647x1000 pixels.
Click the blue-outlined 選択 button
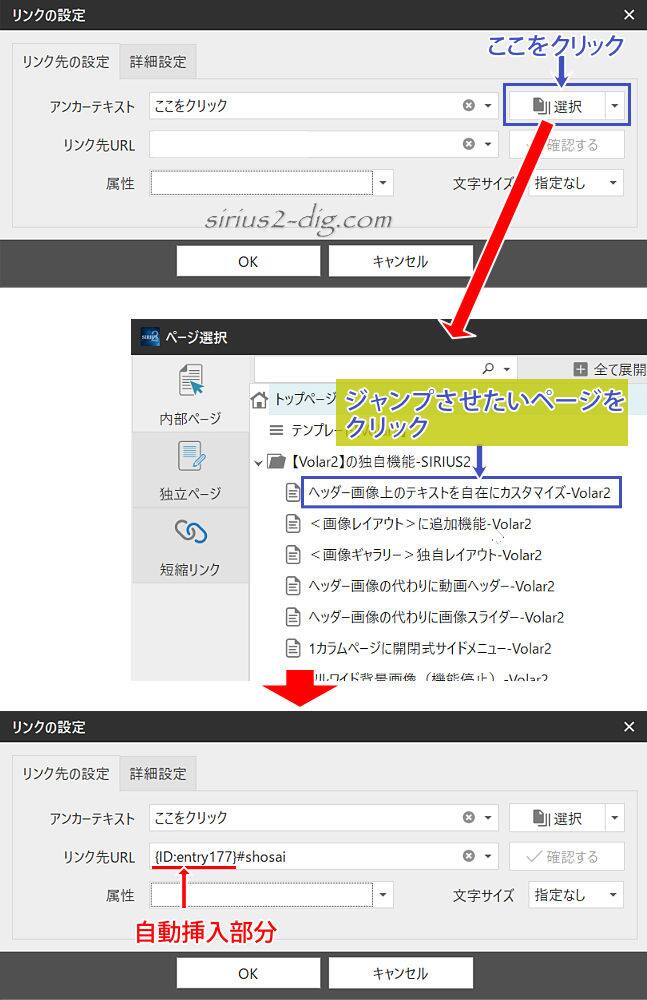point(556,105)
